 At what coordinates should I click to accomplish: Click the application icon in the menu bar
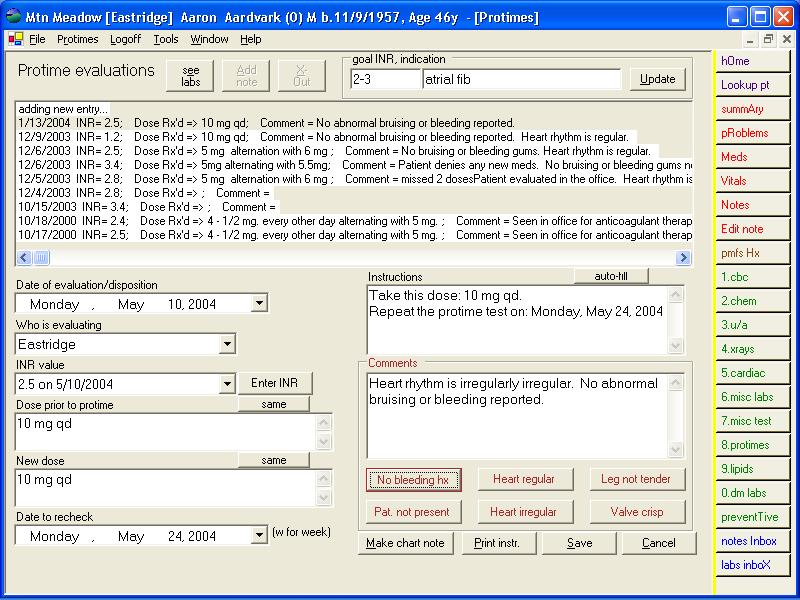pyautogui.click(x=15, y=39)
